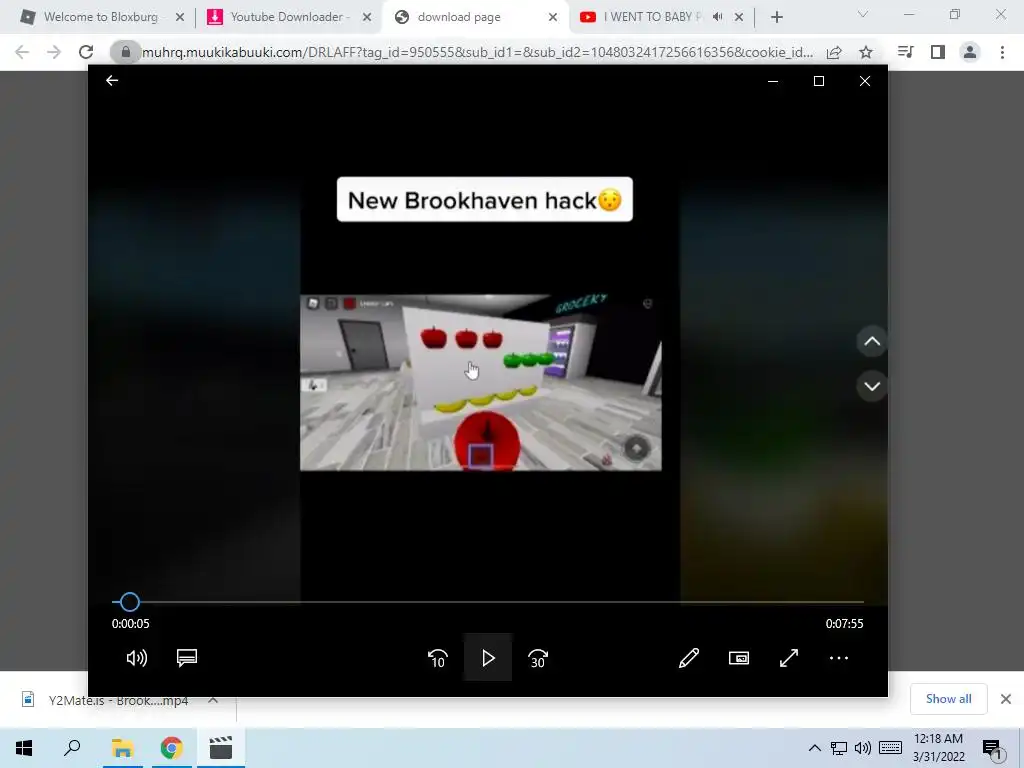Viewport: 1024px width, 768px height.
Task: Go to the previous video with the up chevron
Action: [872, 341]
